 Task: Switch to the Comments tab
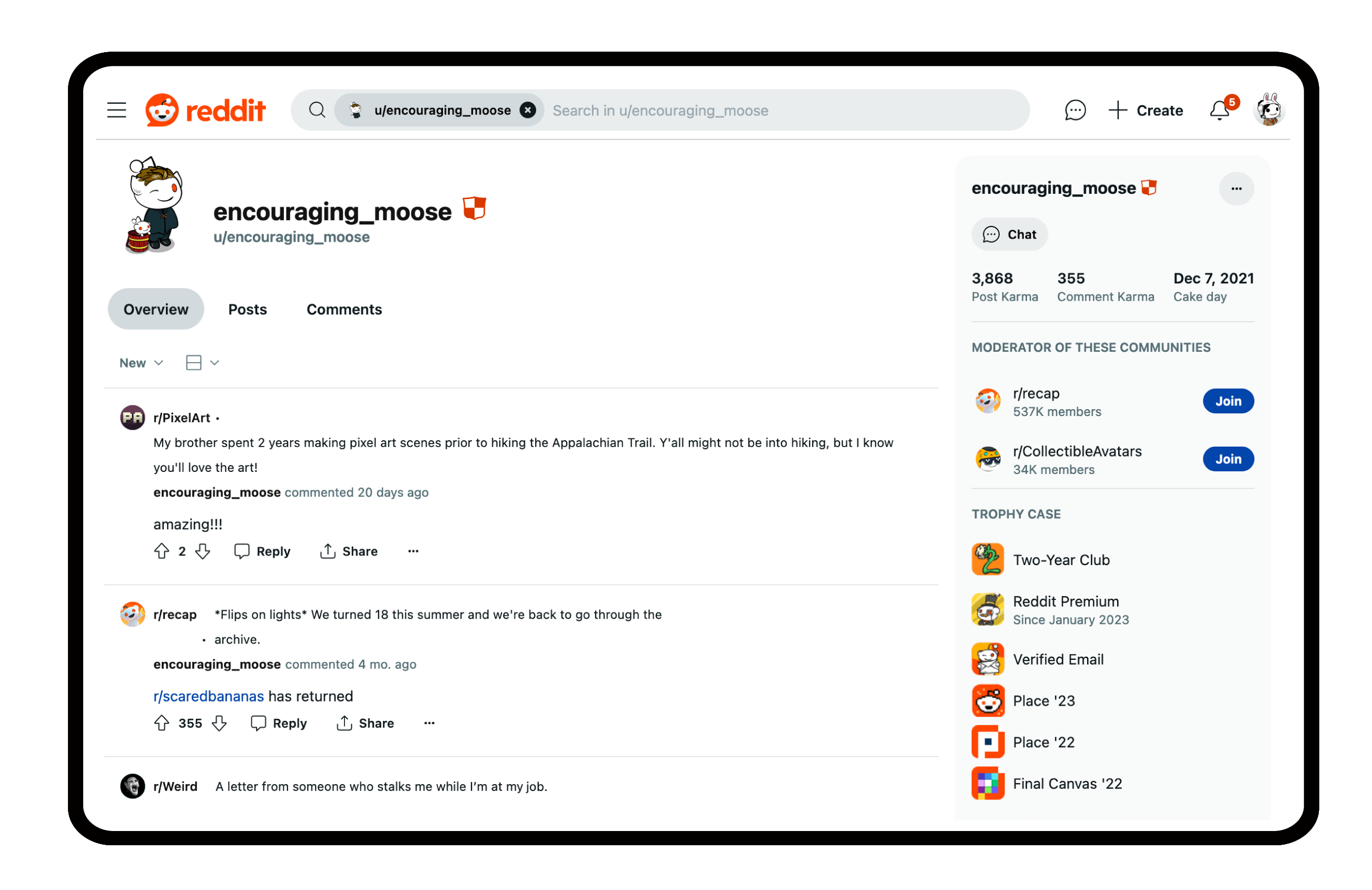click(x=344, y=310)
